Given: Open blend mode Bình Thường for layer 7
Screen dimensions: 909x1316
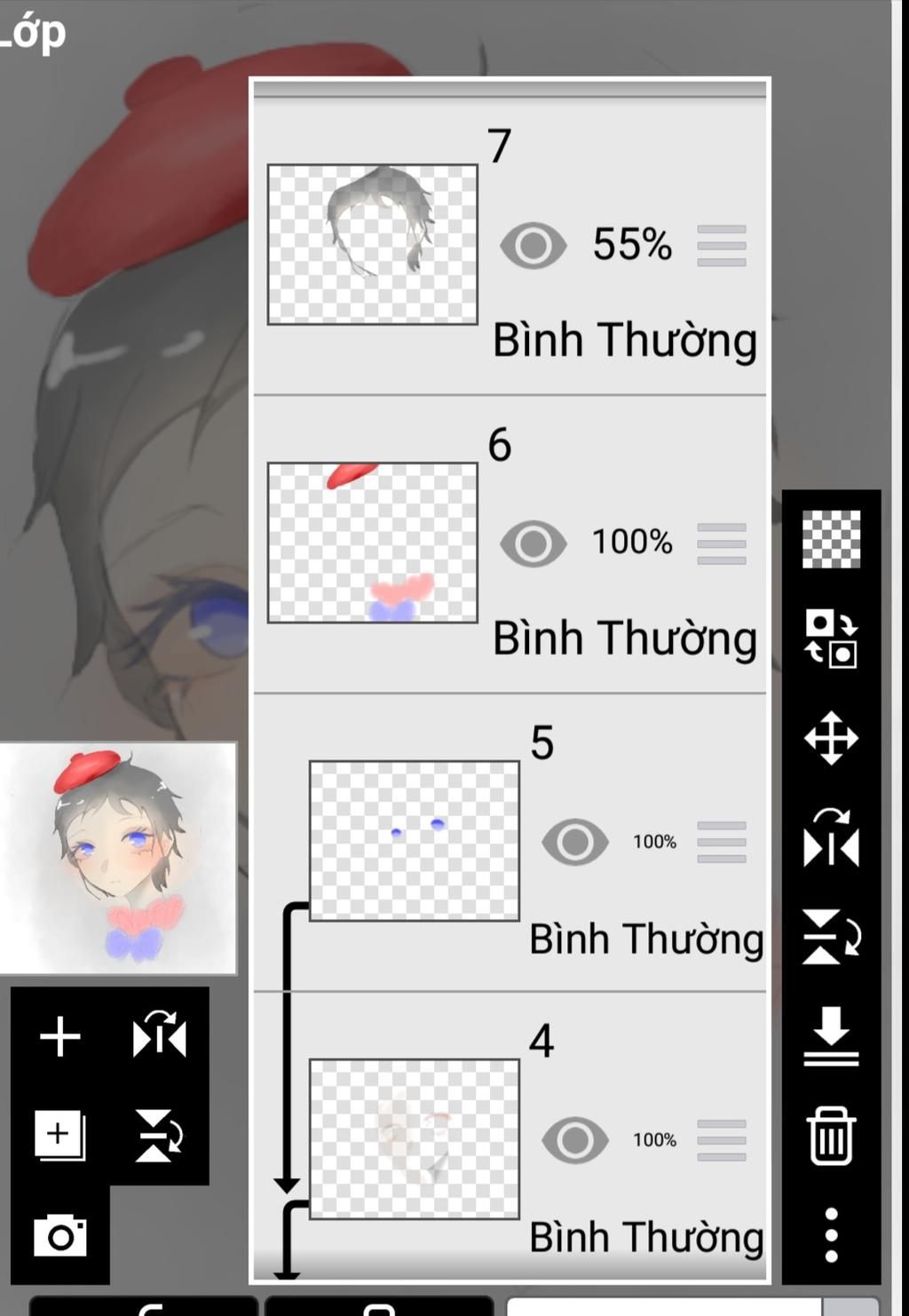Looking at the screenshot, I should [x=625, y=341].
